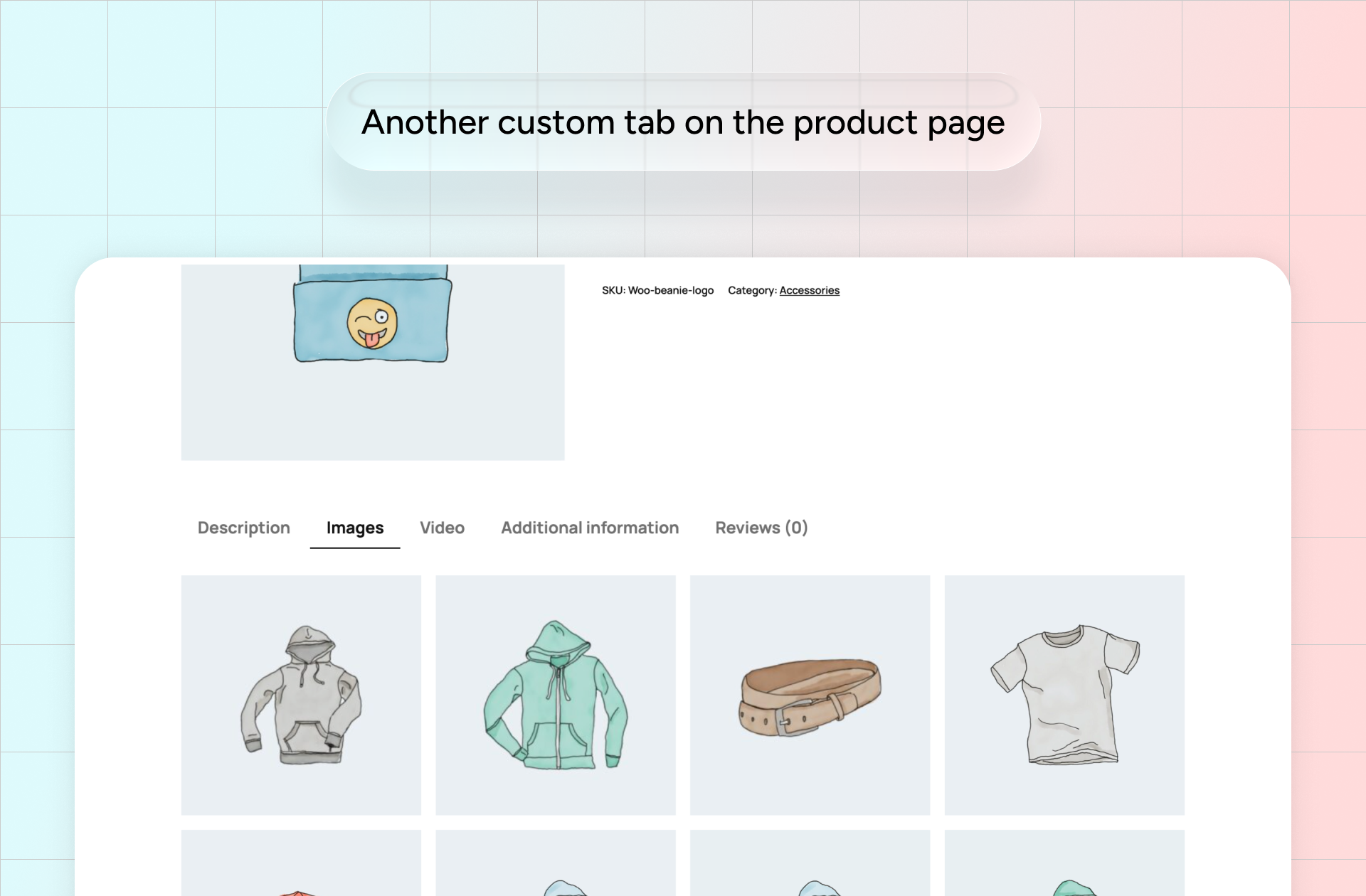Click the currently active Images tab
Screen dimensions: 1366x896
pyautogui.click(x=354, y=528)
